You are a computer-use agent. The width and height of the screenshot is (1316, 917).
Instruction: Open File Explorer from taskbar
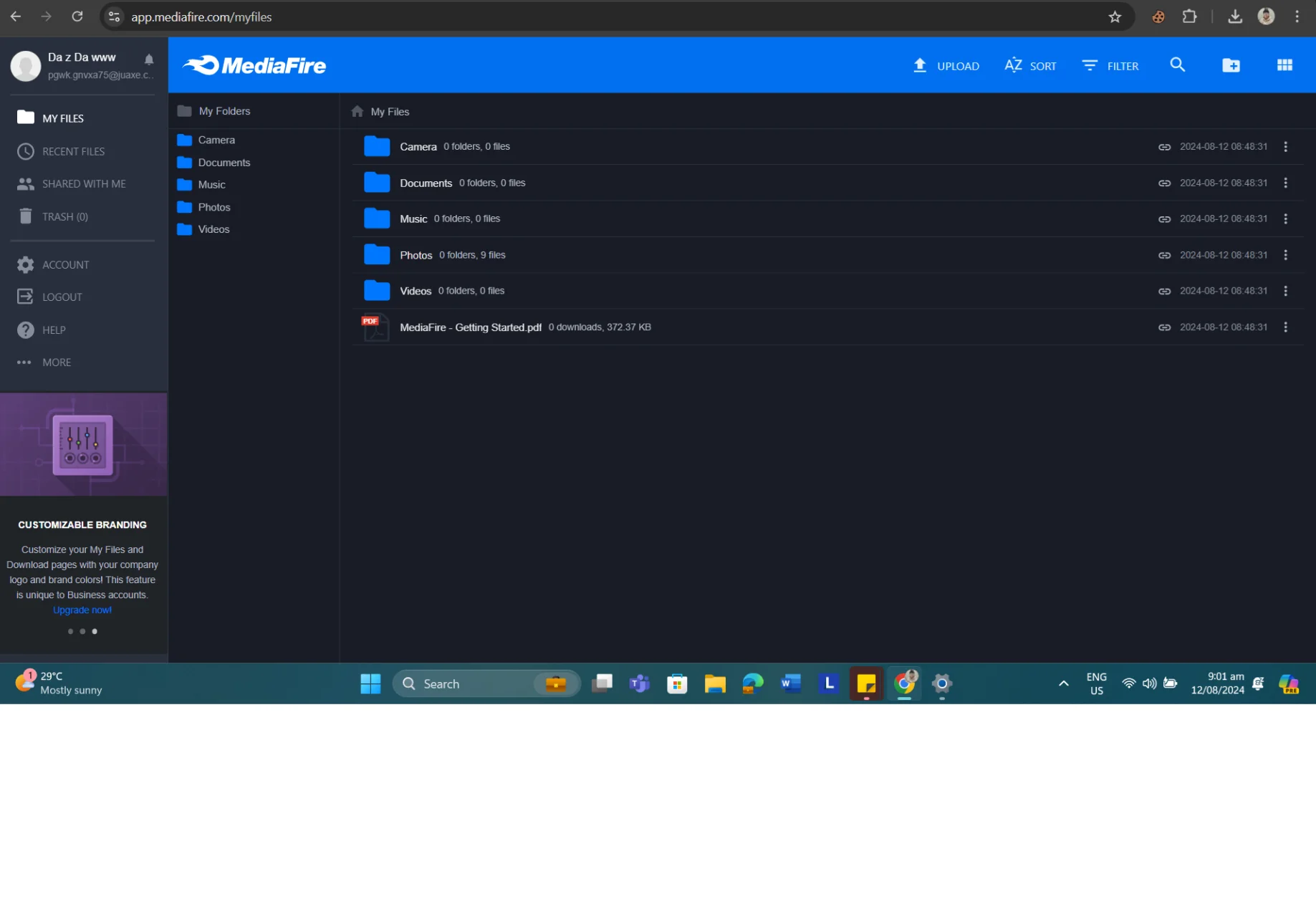click(715, 683)
